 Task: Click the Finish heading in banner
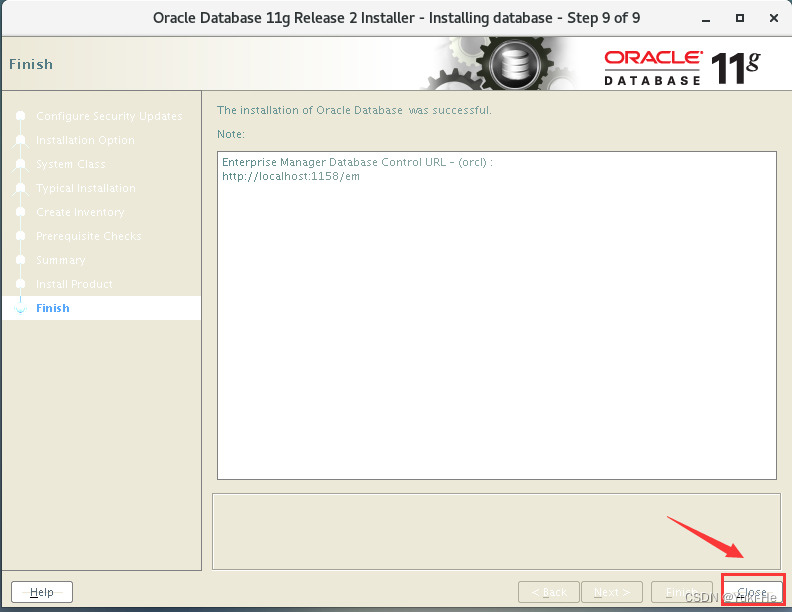[31, 64]
